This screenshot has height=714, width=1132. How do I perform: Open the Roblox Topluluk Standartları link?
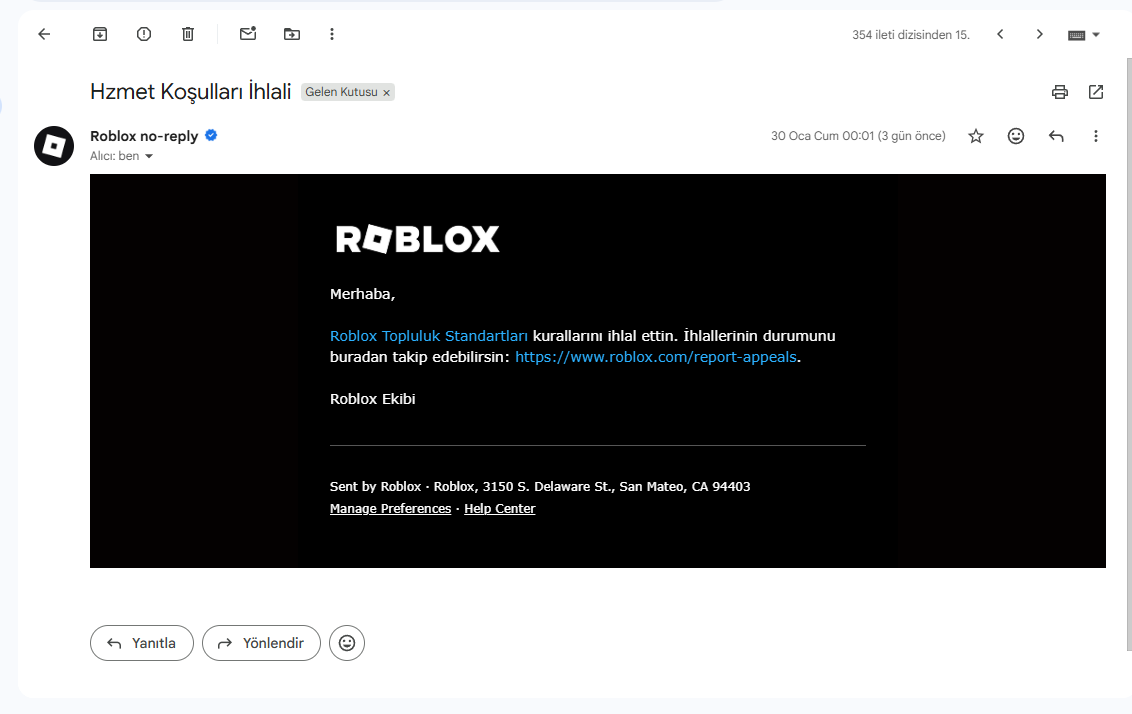(x=429, y=336)
